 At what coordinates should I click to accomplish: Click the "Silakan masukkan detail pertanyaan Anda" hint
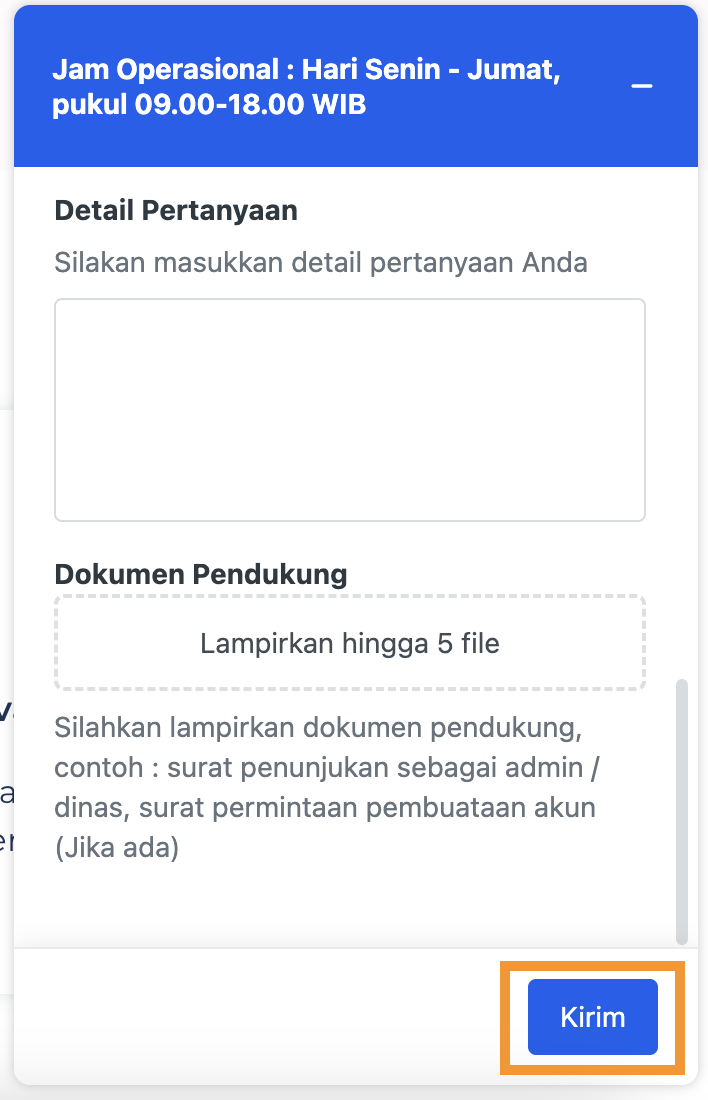point(320,263)
